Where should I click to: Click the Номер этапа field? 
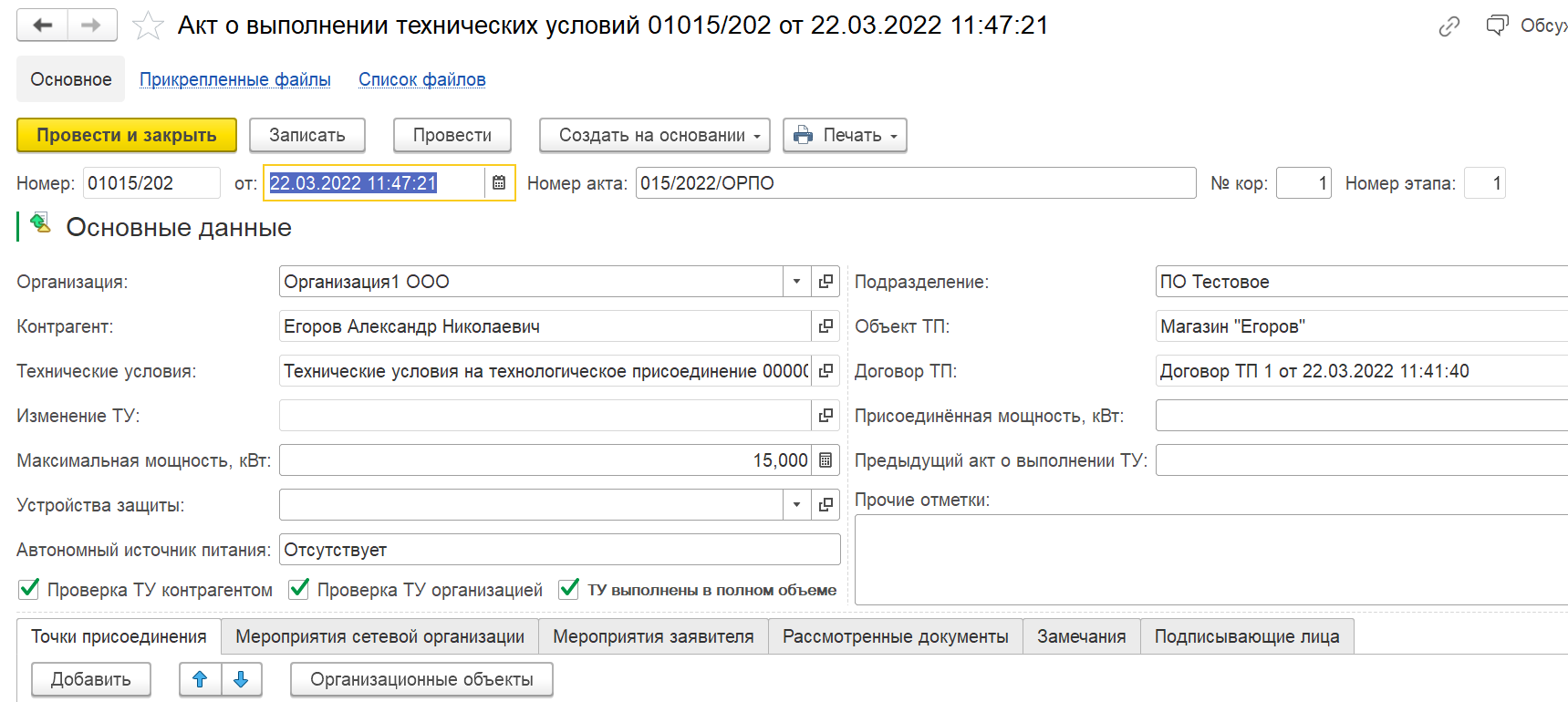tap(1484, 183)
